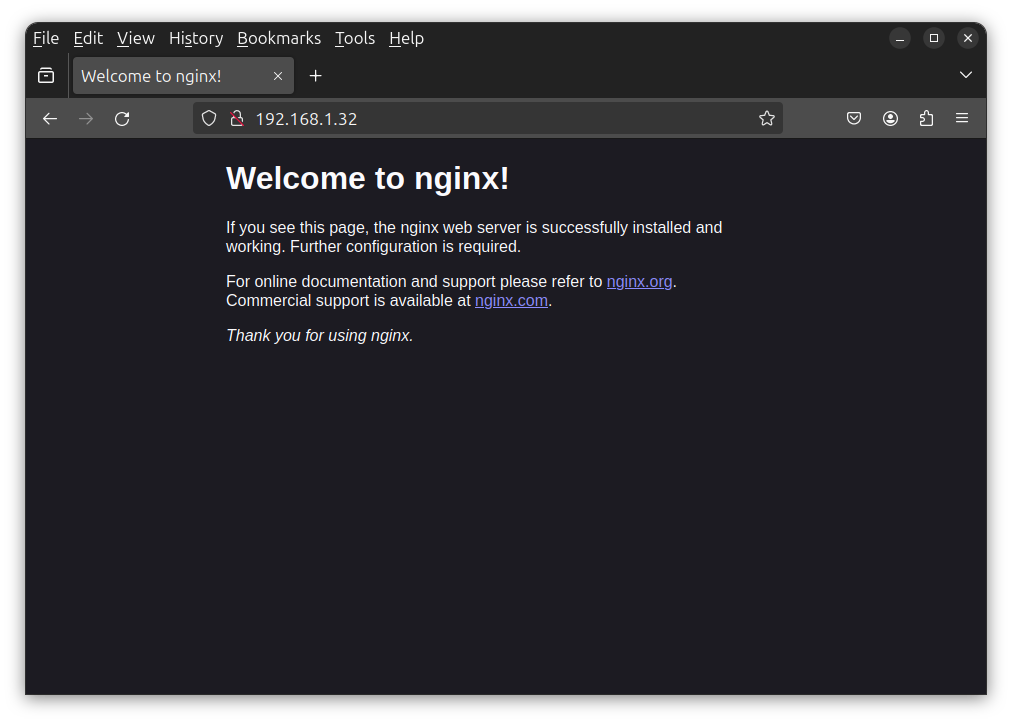Image resolution: width=1012 pixels, height=723 pixels.
Task: Go back to the previous page
Action: [50, 119]
